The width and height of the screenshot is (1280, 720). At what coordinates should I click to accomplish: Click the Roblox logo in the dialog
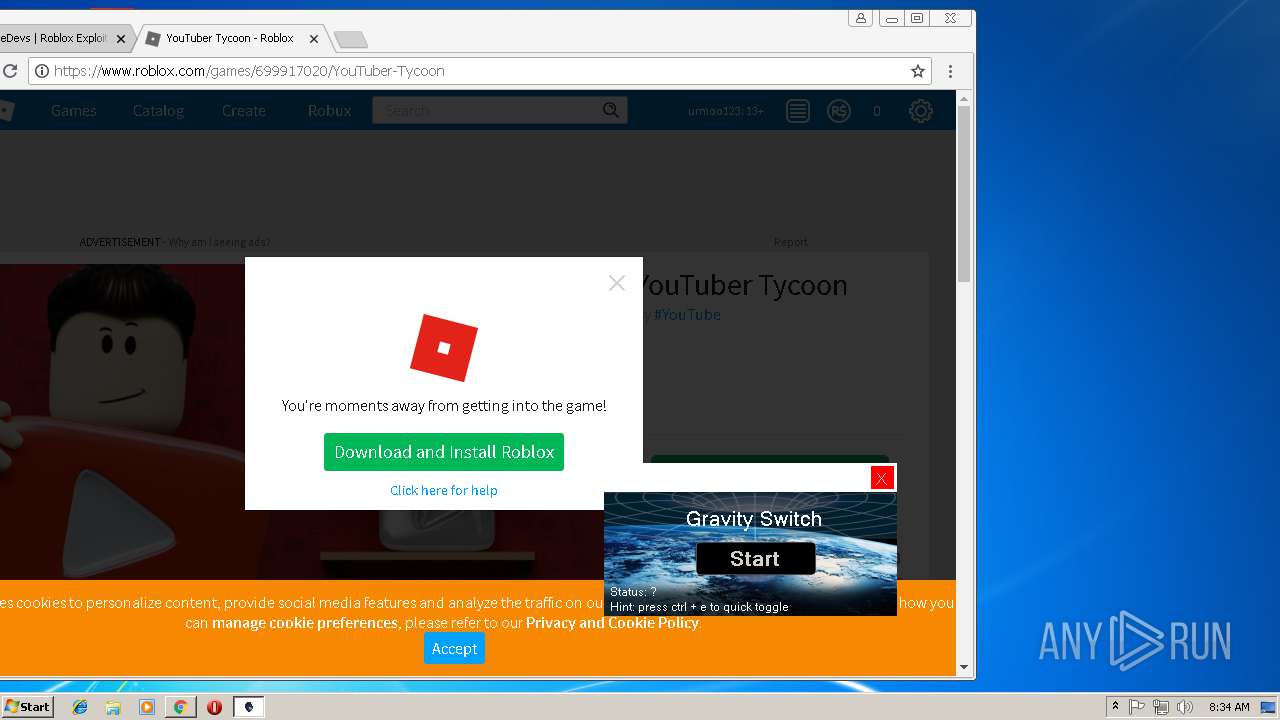click(x=444, y=348)
